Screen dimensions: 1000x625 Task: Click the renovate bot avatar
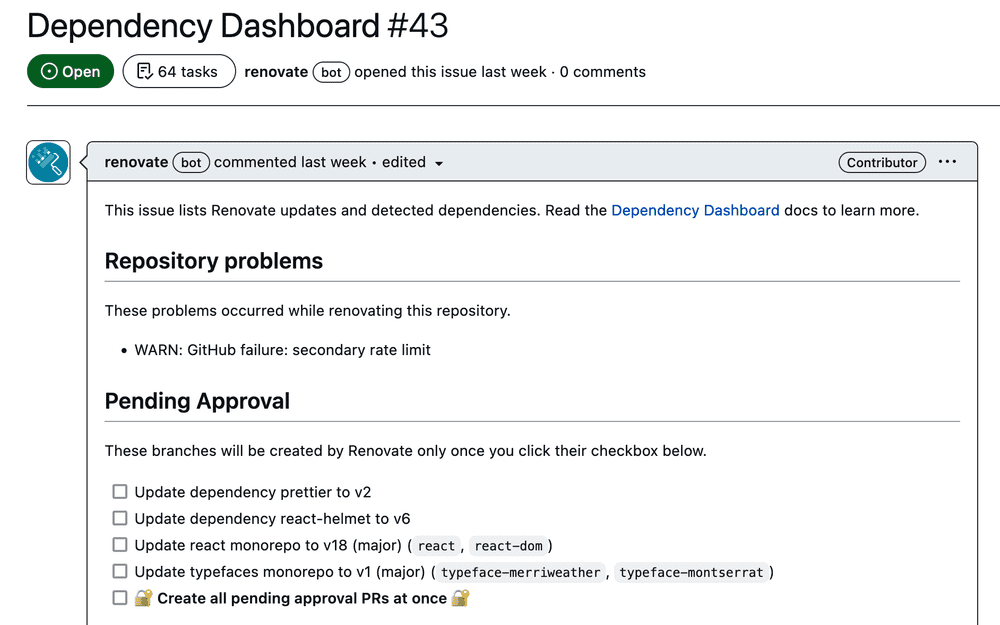click(x=47, y=161)
